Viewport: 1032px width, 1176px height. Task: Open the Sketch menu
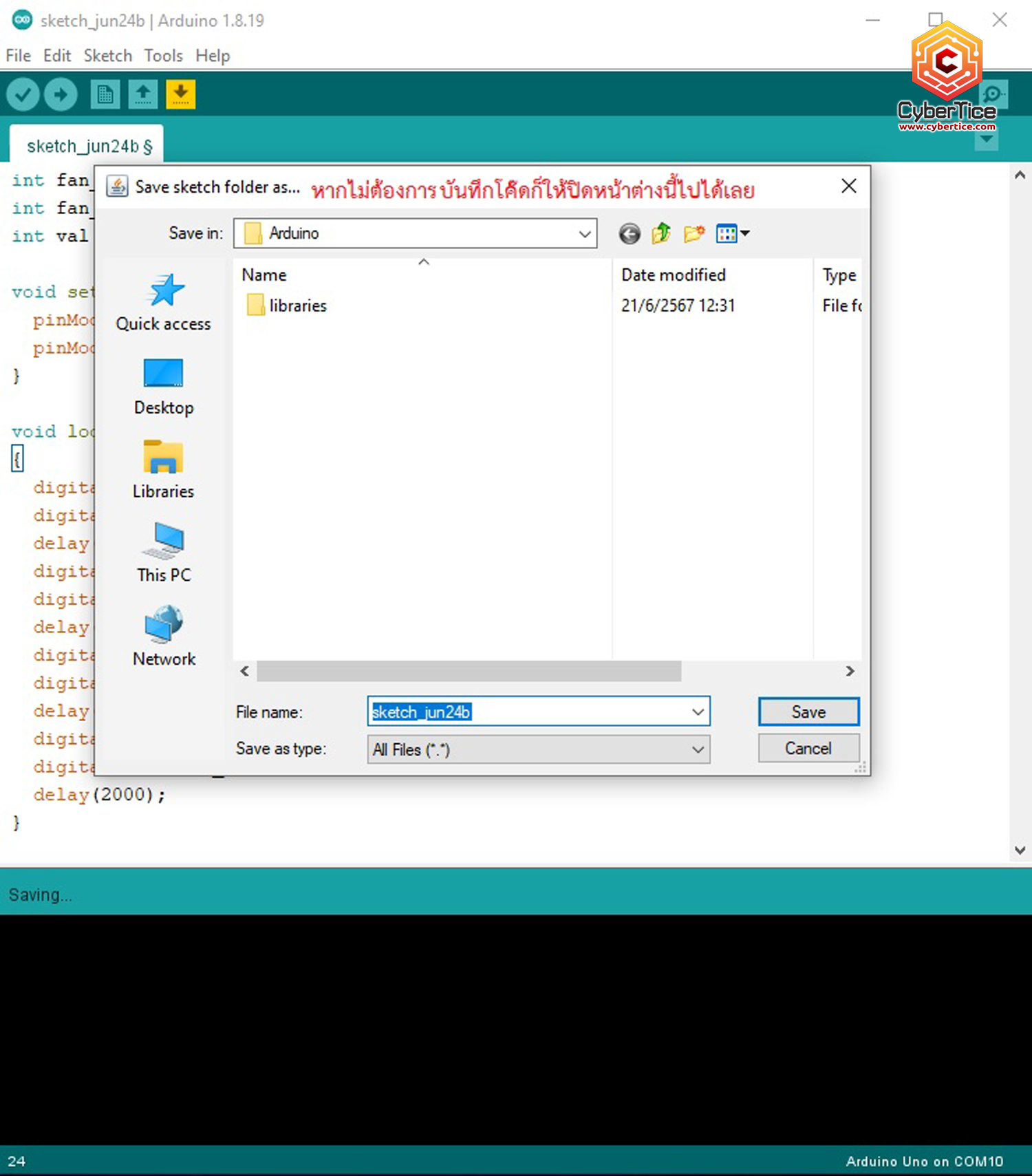pos(107,56)
